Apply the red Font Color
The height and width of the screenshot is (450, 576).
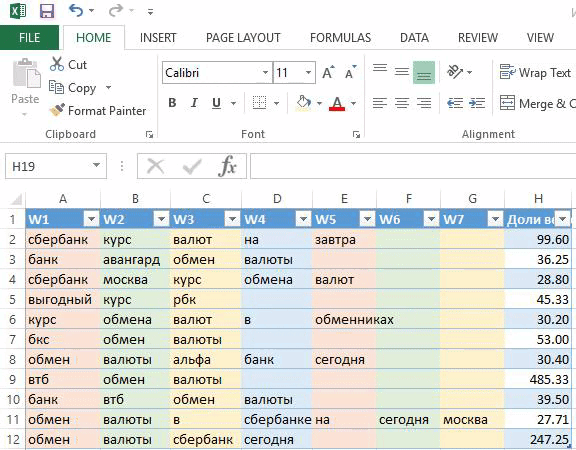point(337,104)
